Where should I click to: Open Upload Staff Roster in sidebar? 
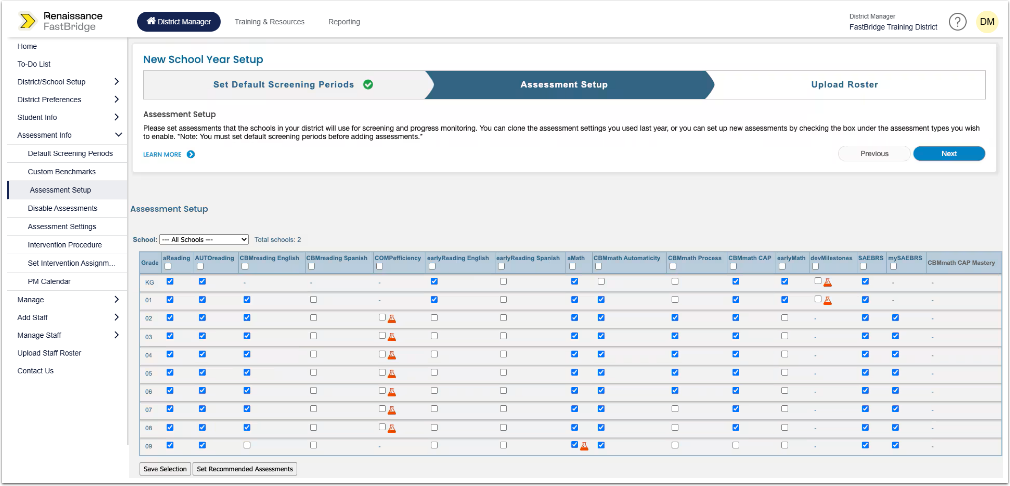pyautogui.click(x=49, y=353)
